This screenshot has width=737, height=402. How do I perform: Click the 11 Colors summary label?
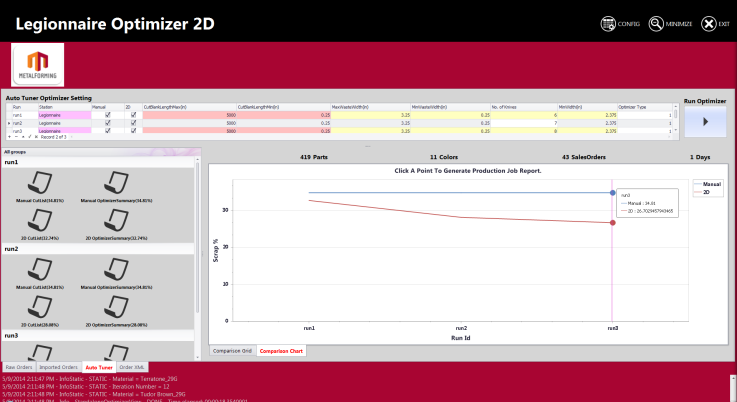[444, 157]
